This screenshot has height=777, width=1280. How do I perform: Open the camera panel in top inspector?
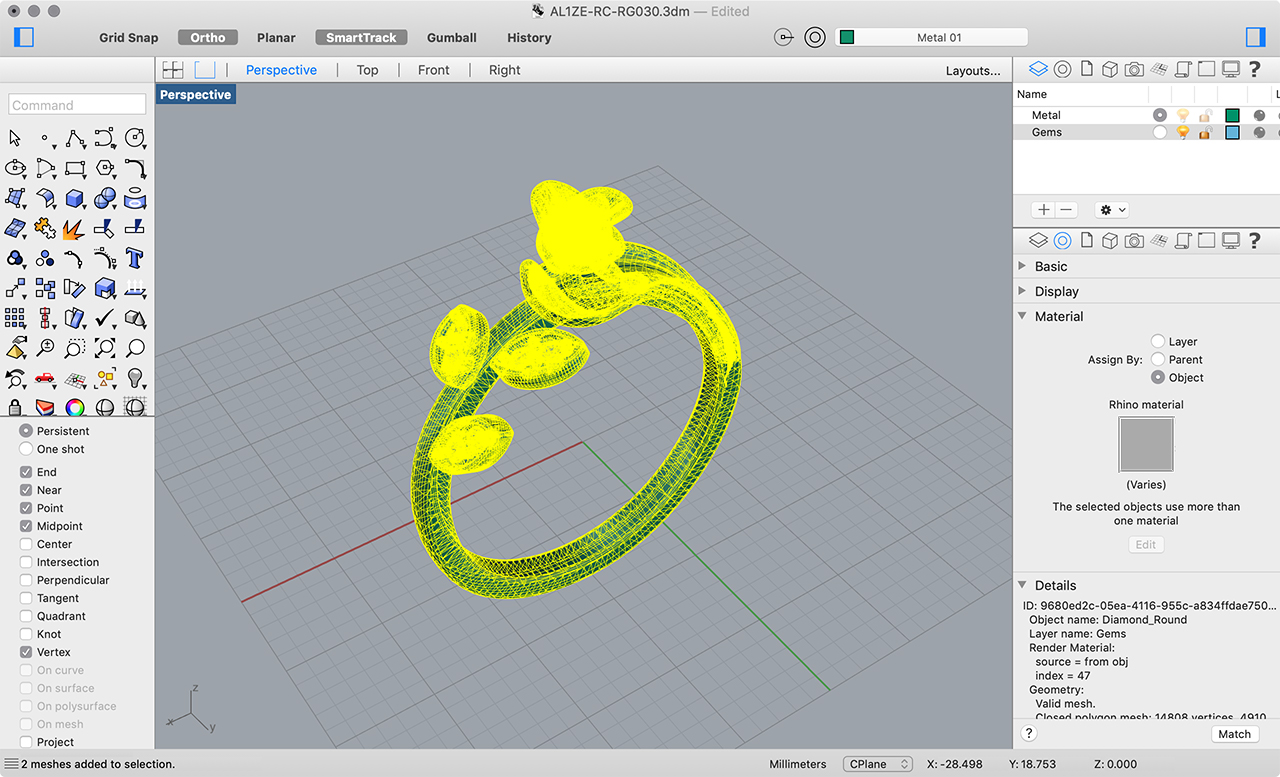pos(1134,69)
